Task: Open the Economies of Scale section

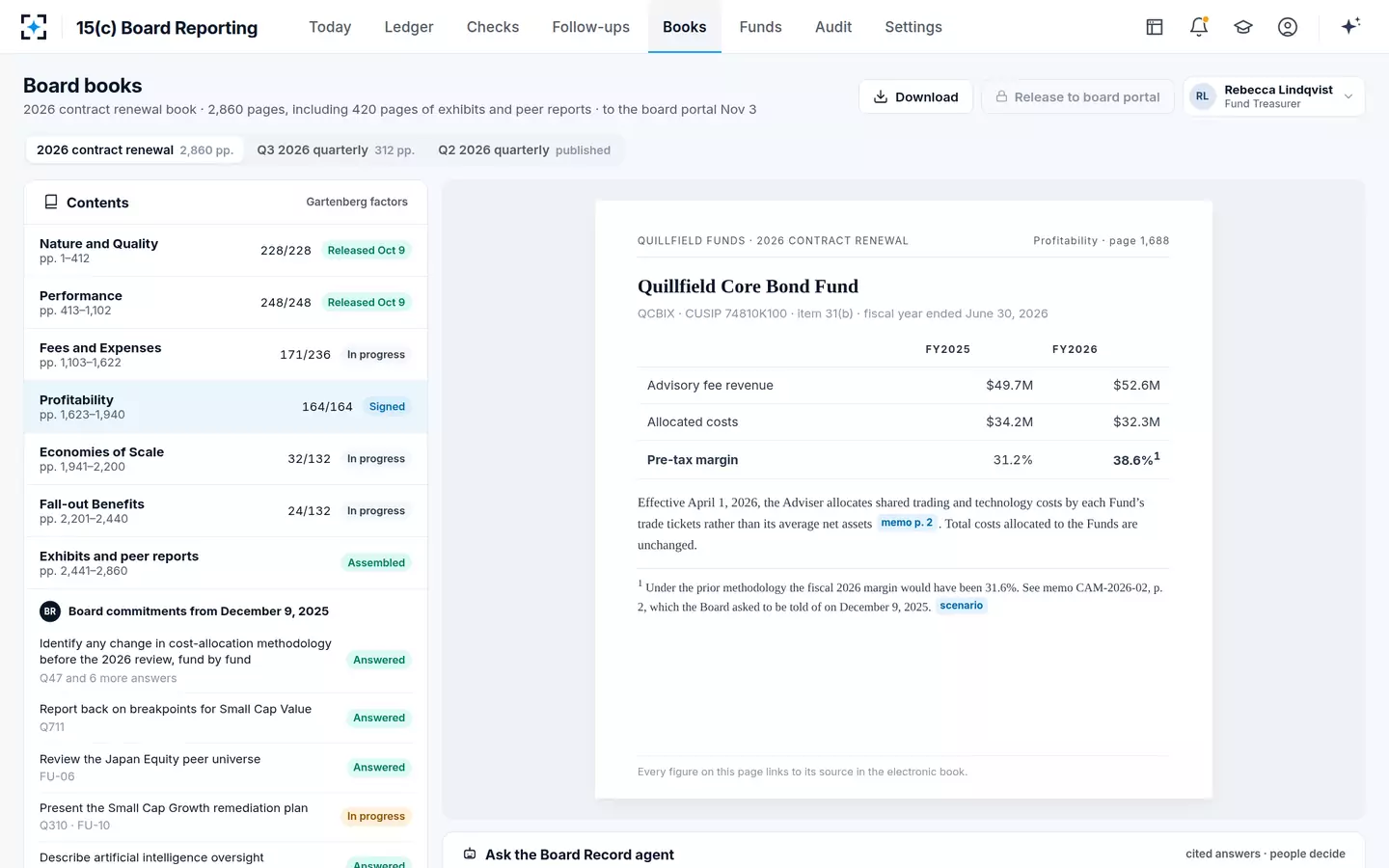Action: (226, 459)
